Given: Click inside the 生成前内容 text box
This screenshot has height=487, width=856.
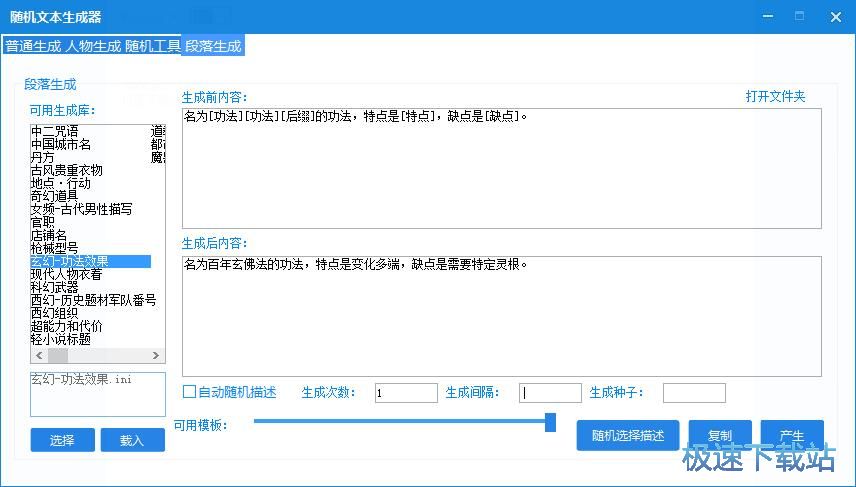Looking at the screenshot, I should [502, 169].
